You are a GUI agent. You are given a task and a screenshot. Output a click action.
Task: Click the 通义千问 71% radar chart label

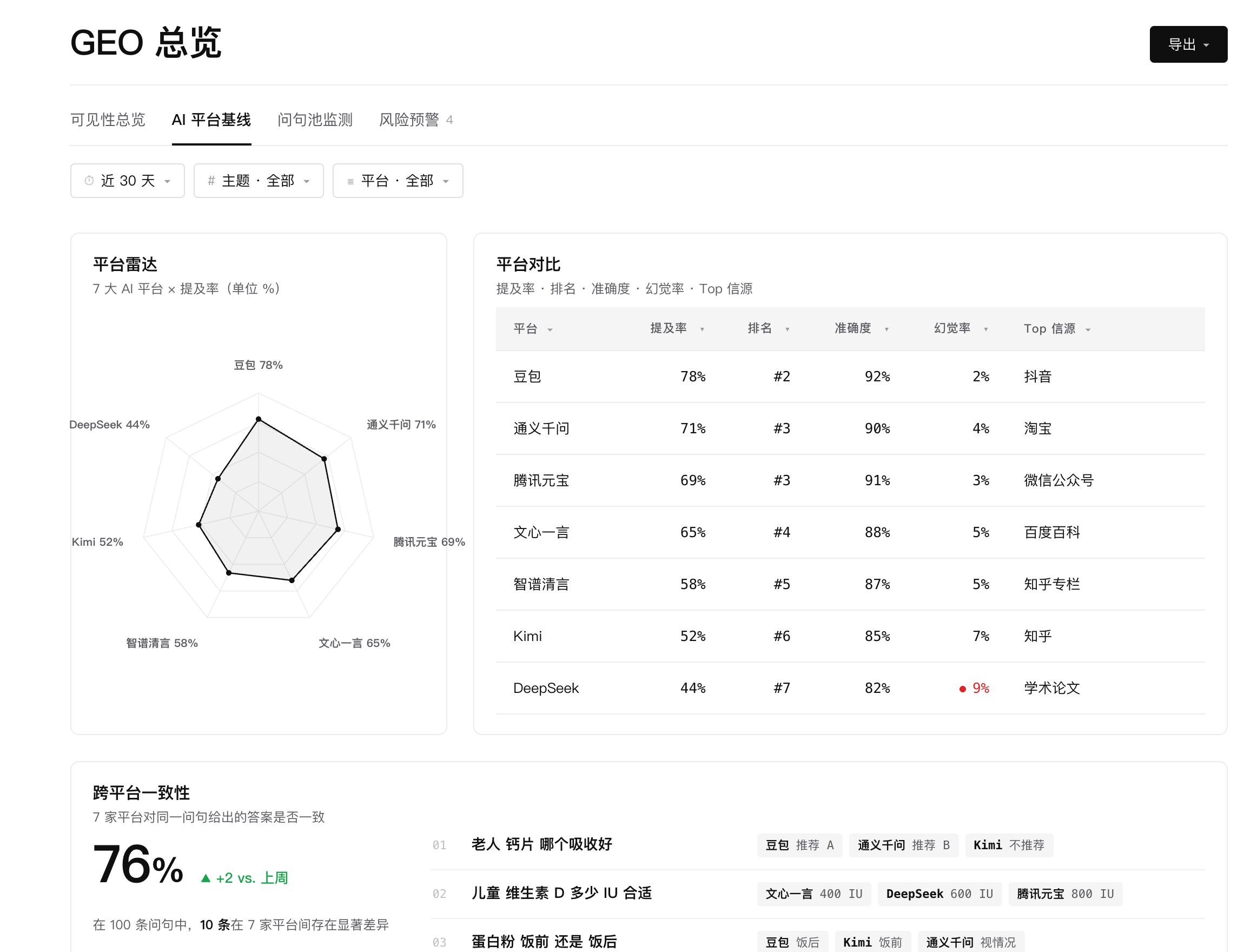tap(401, 425)
